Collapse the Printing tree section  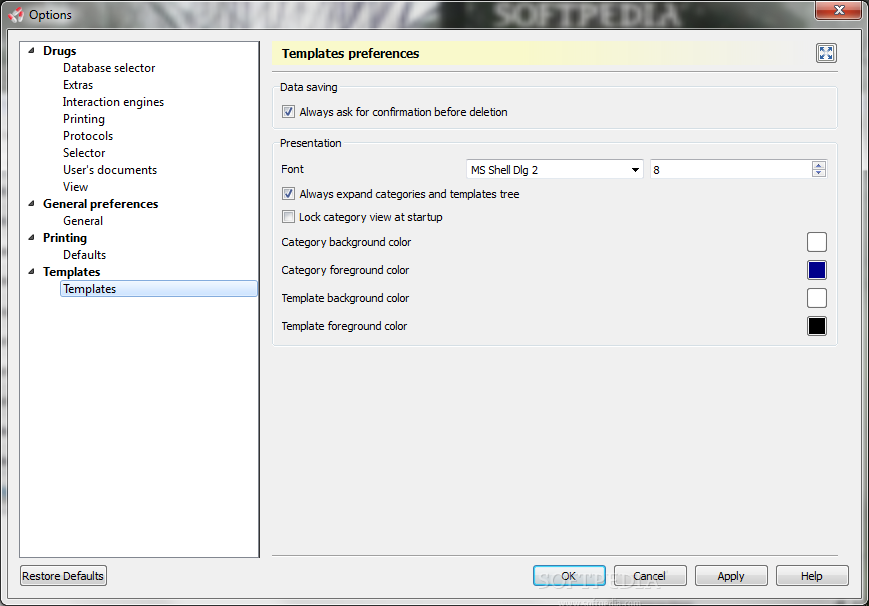(x=32, y=237)
